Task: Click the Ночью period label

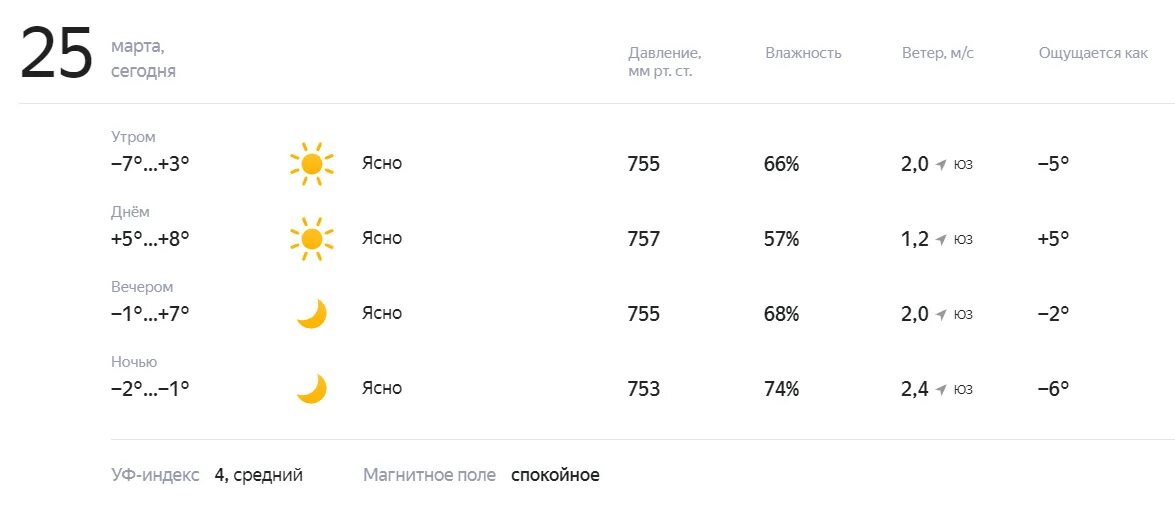Action: click(x=134, y=362)
